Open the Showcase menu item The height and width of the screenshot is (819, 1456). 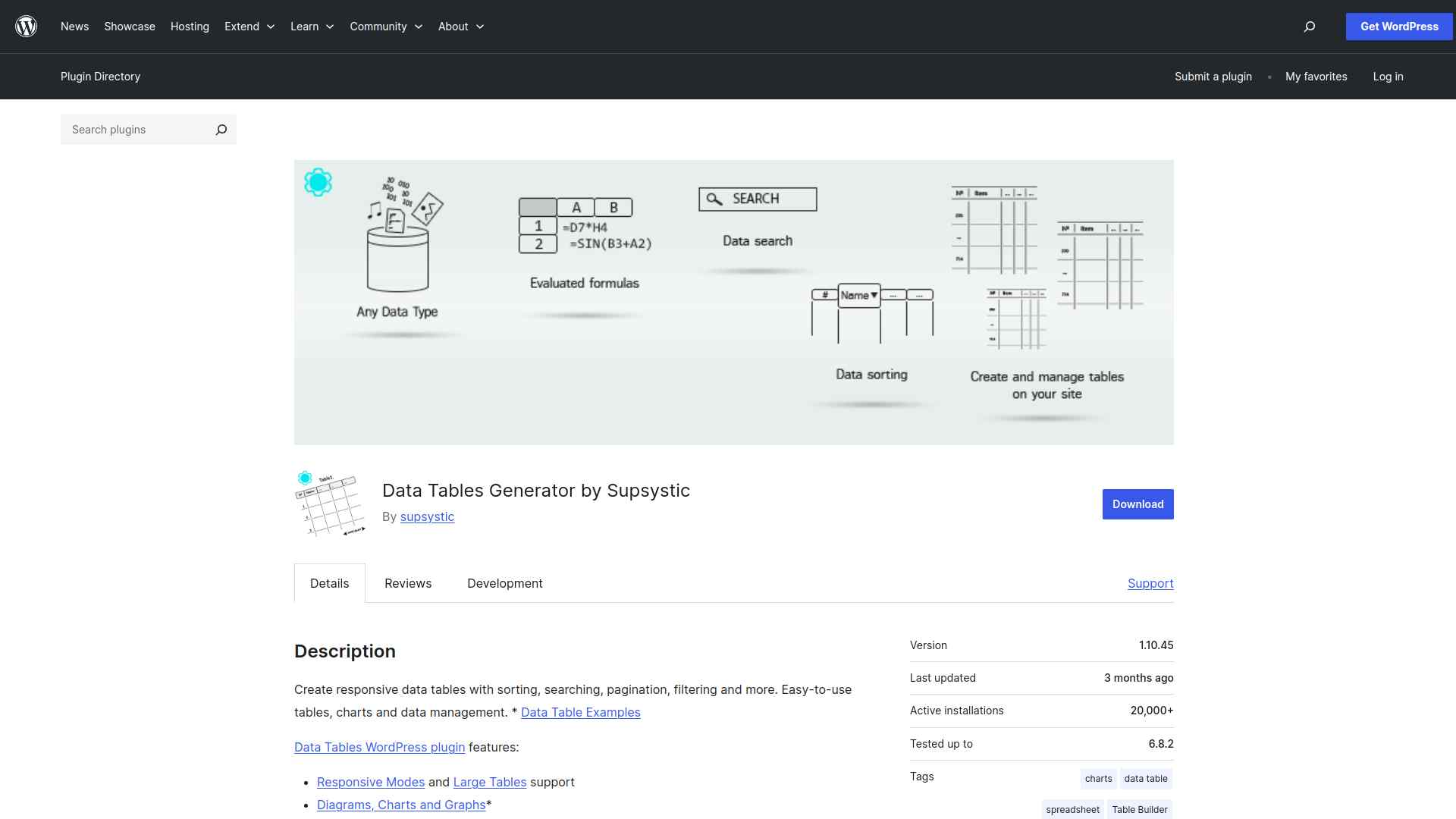click(130, 27)
